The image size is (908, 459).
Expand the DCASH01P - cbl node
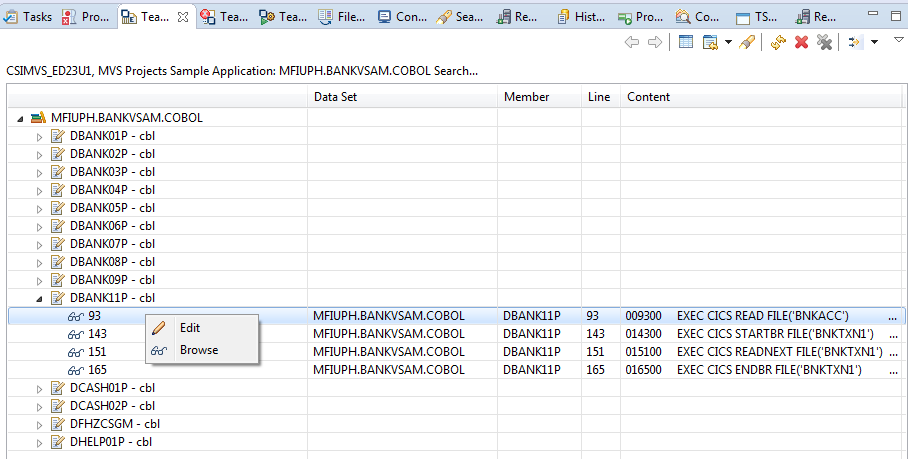[x=39, y=389]
